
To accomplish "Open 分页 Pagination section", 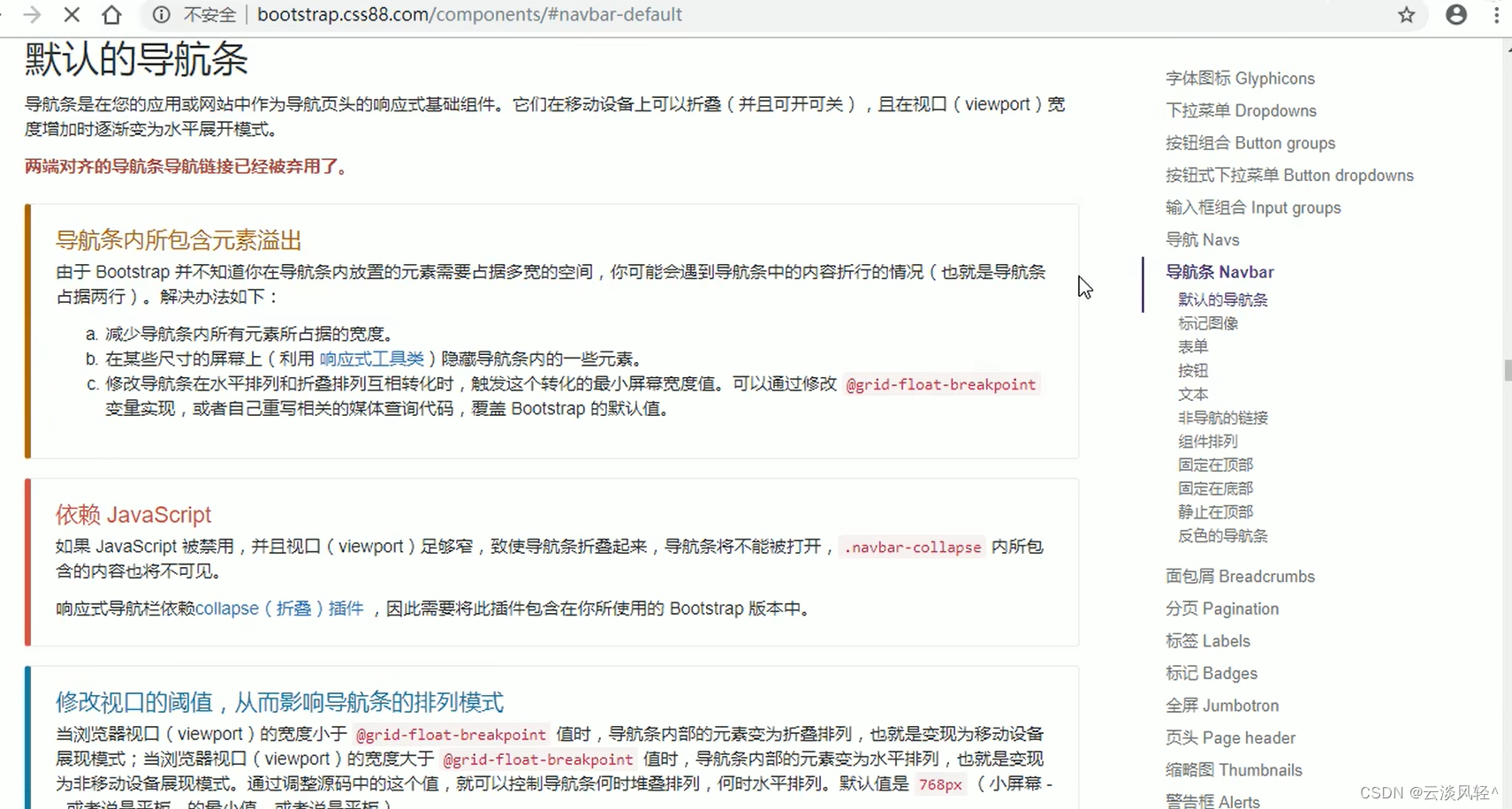I will coord(1222,609).
